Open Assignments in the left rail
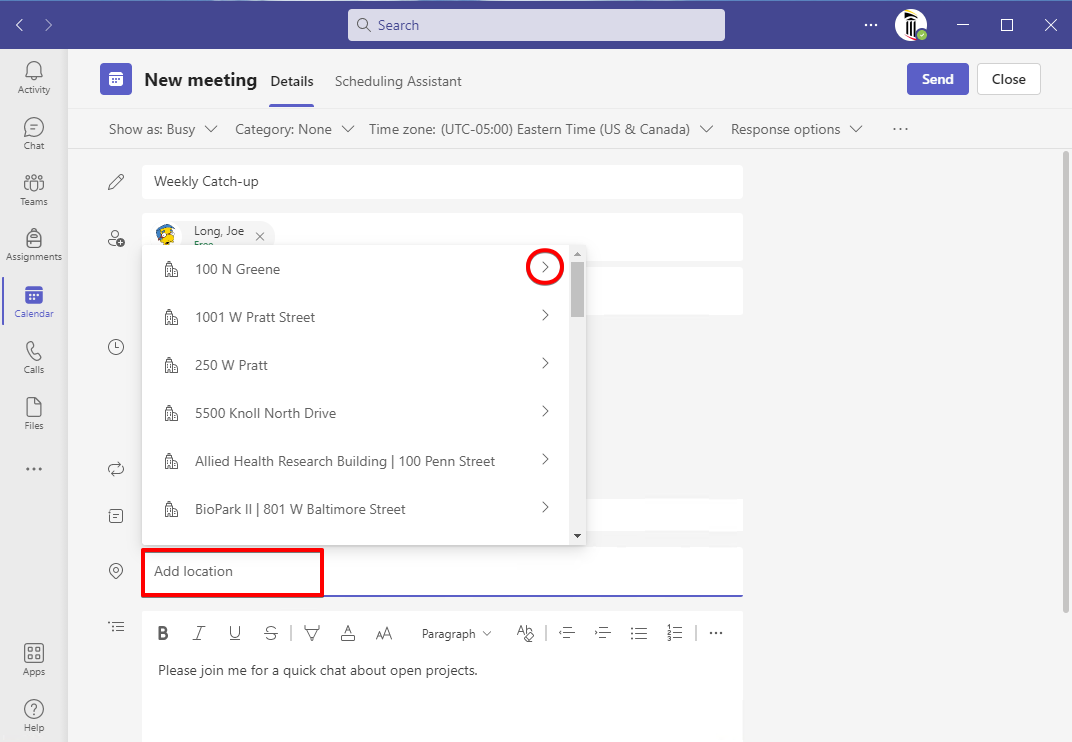1072x742 pixels. click(x=34, y=245)
